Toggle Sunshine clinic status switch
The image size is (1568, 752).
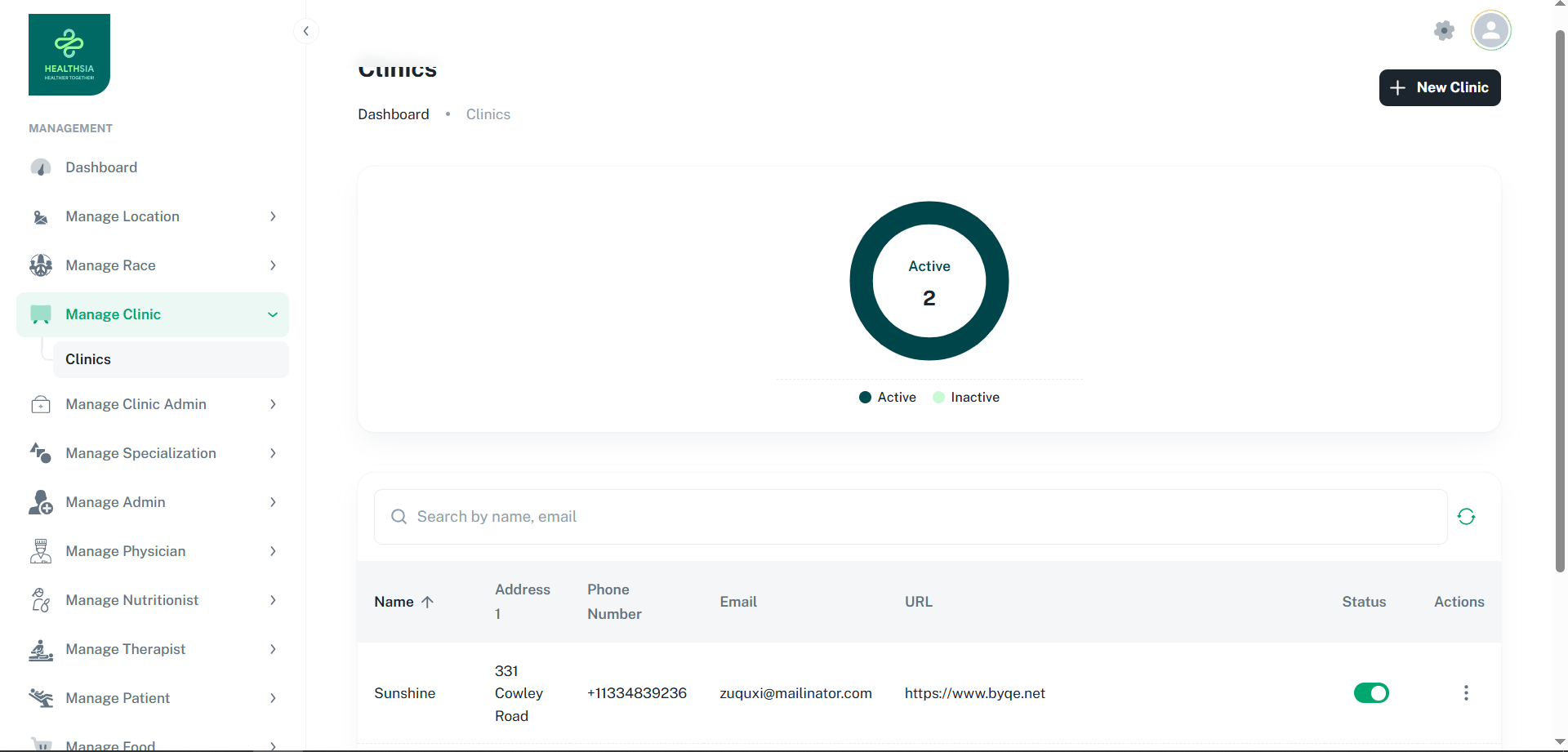pos(1371,693)
